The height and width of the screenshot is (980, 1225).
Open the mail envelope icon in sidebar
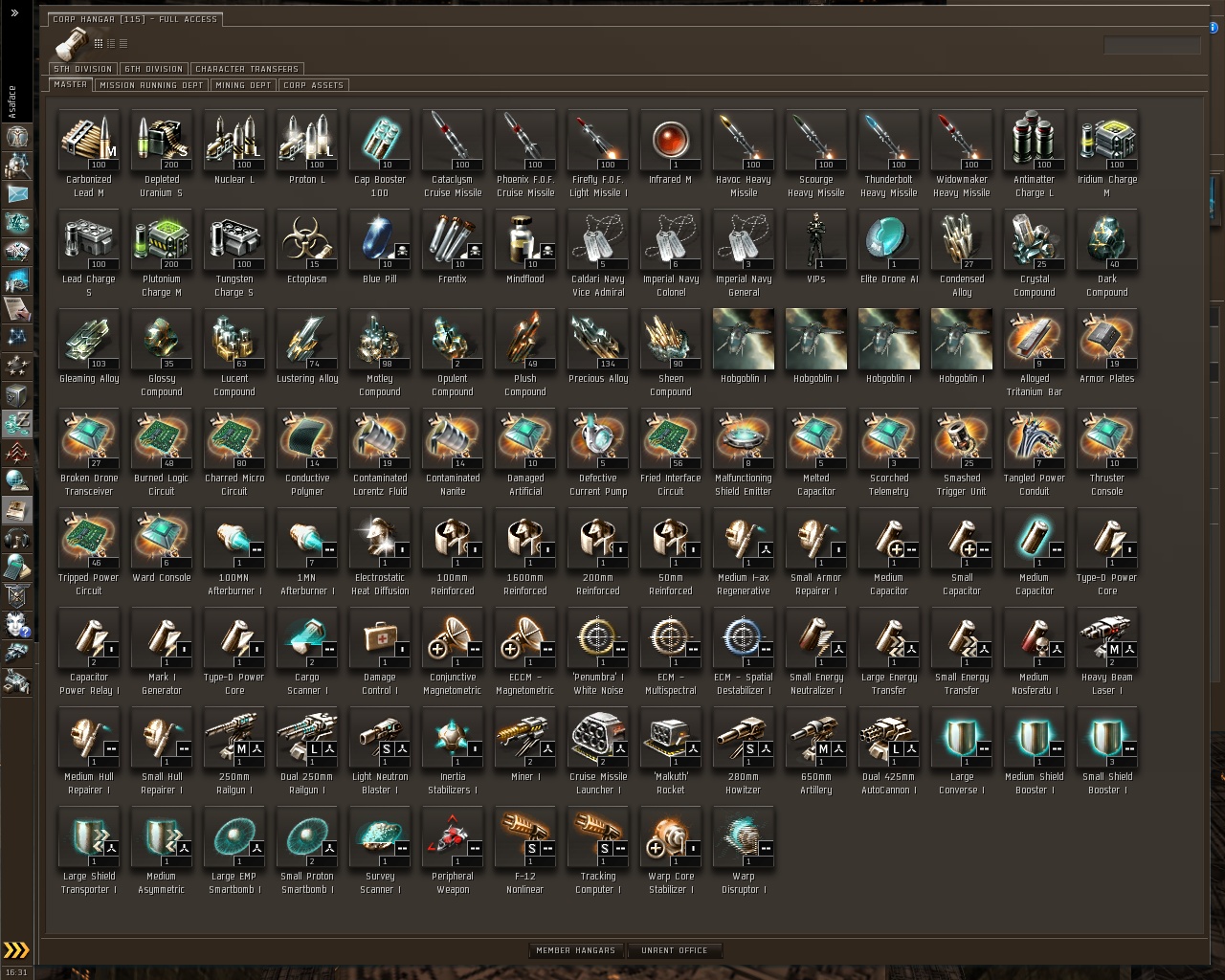(x=16, y=193)
